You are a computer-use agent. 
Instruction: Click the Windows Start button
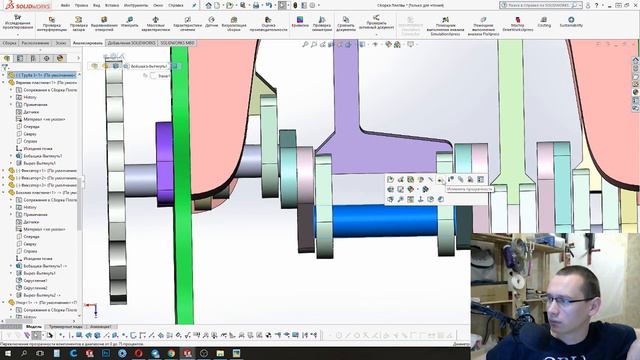tap(8, 353)
